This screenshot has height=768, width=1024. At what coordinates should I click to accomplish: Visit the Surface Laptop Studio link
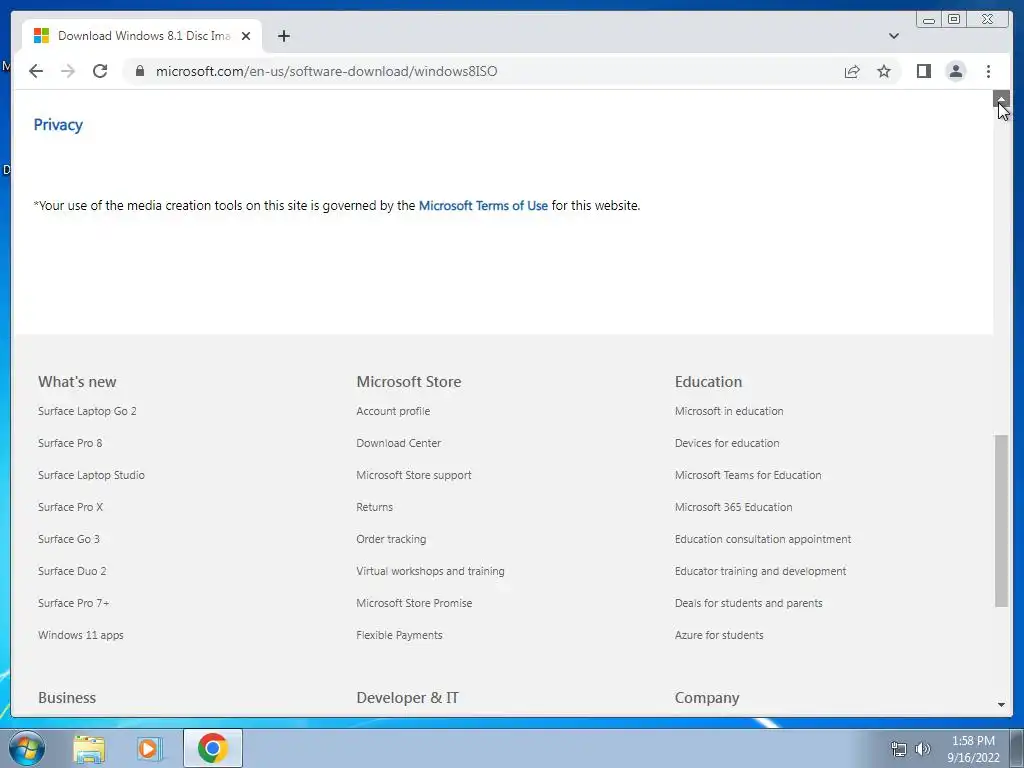91,475
